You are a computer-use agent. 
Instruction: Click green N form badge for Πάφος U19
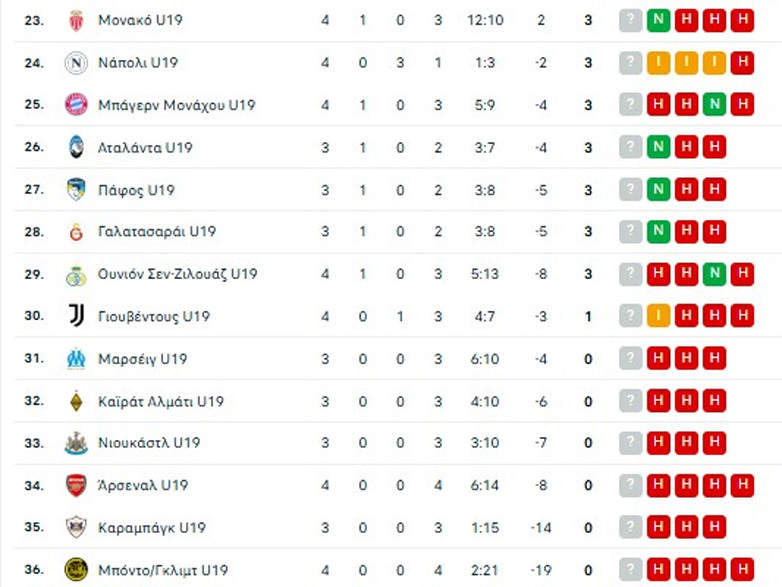coord(658,190)
